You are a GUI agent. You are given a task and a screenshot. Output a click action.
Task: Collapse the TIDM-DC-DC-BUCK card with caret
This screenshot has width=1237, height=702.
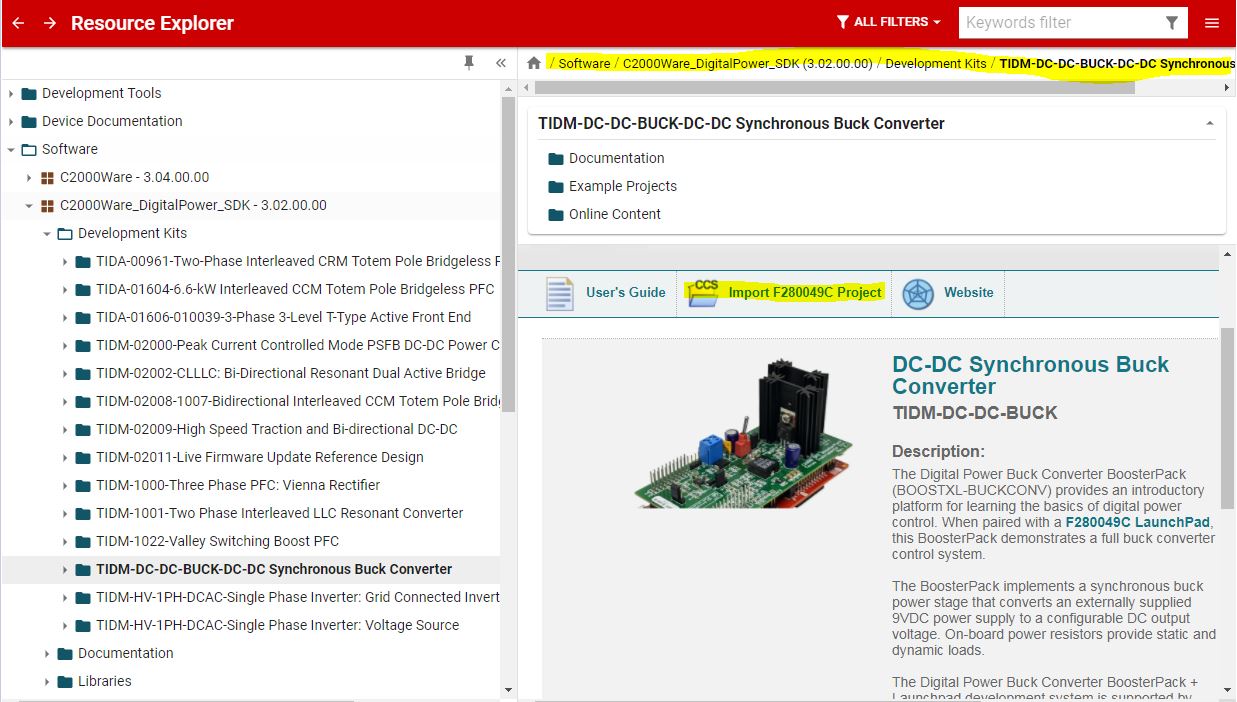pos(1210,124)
